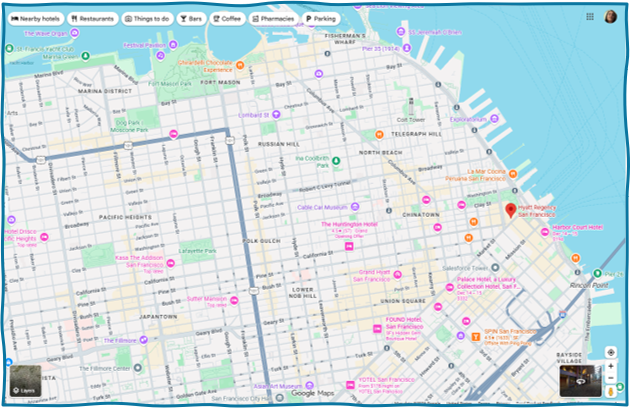Select the Asian Art Museum marker

pos(309,385)
